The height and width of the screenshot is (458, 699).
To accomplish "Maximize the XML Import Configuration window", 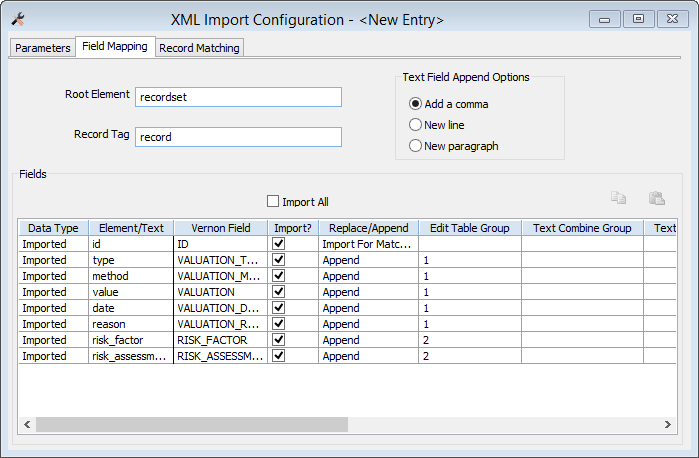I will [638, 19].
